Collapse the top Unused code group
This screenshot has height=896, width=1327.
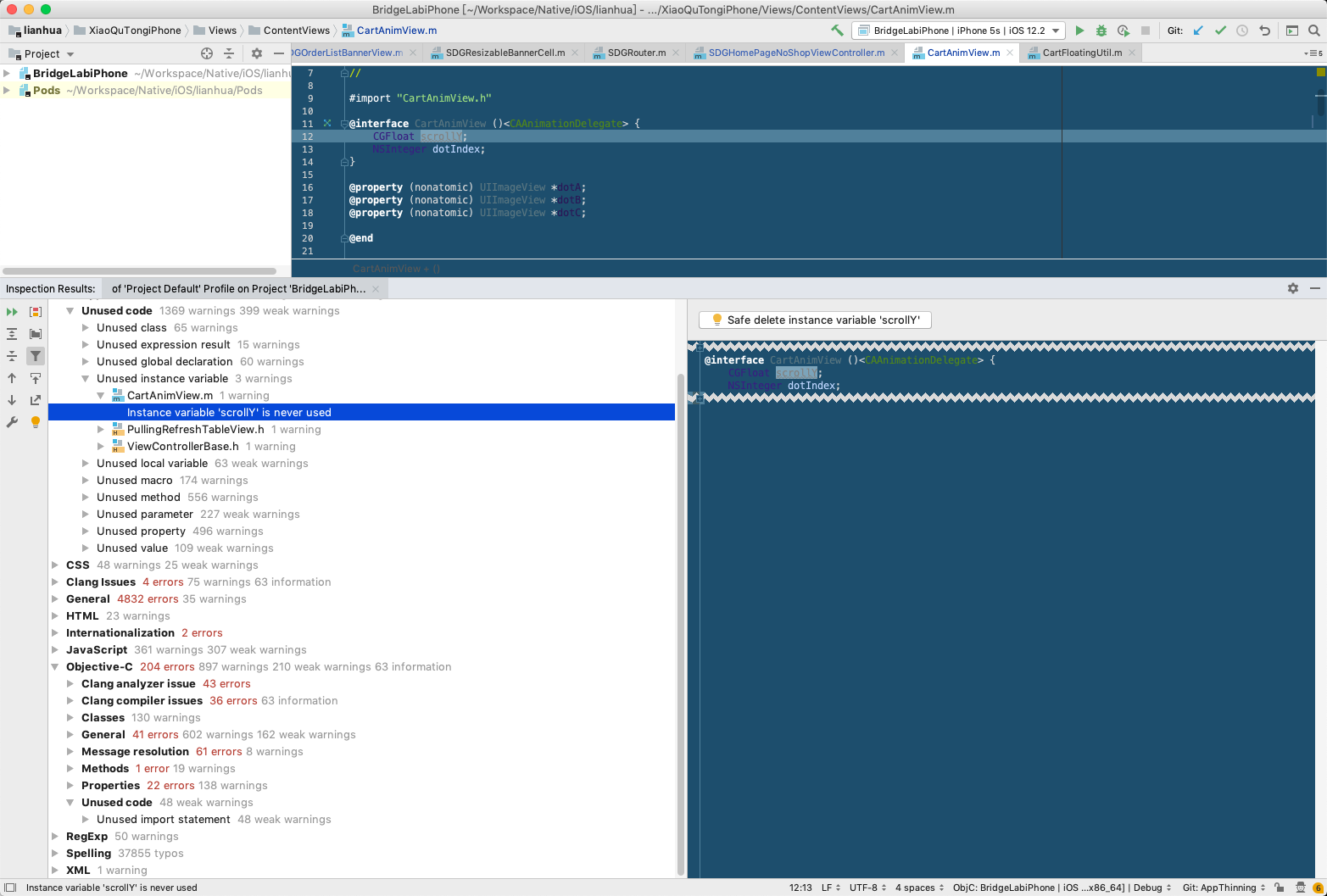(x=70, y=311)
